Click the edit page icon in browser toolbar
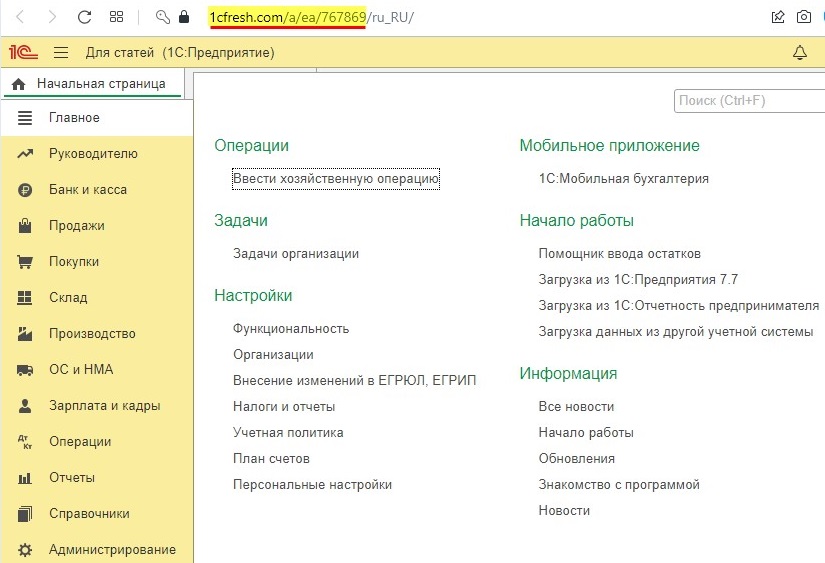The height and width of the screenshot is (563, 825). pyautogui.click(x=778, y=17)
